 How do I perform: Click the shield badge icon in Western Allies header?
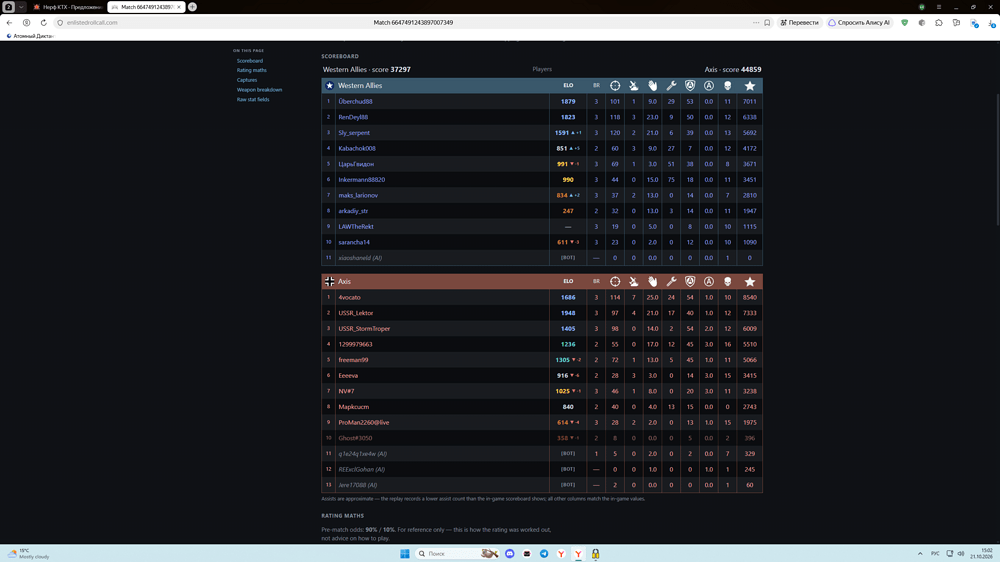[x=689, y=85]
